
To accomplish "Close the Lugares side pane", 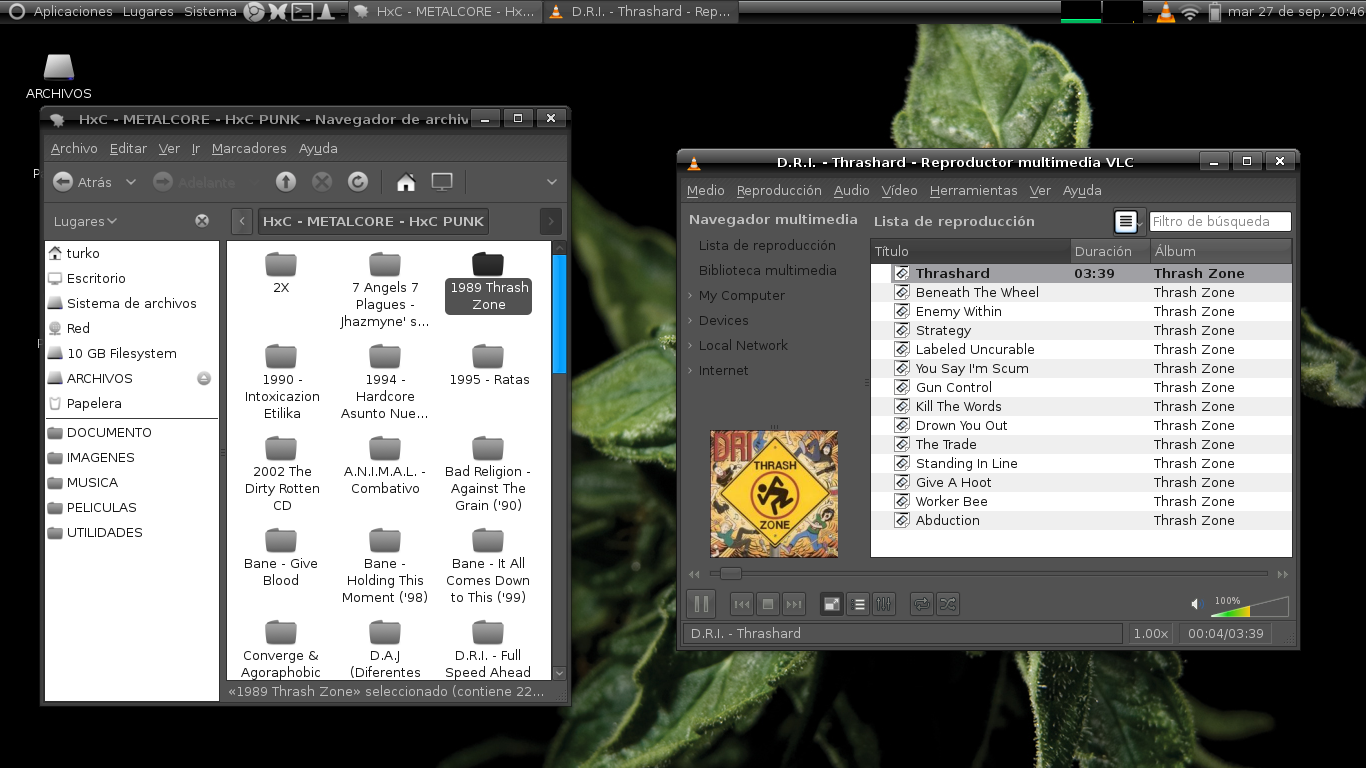I will (x=202, y=221).
